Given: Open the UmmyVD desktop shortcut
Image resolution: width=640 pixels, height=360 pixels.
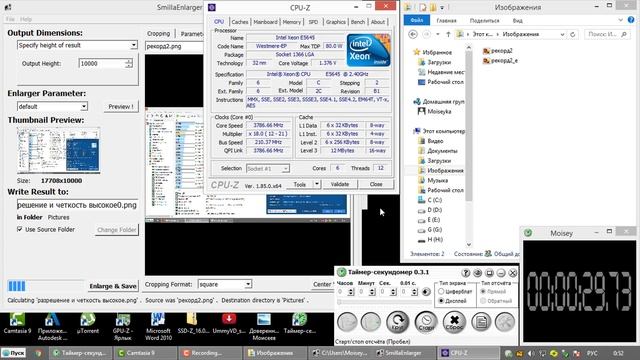Looking at the screenshot, I should (x=229, y=323).
